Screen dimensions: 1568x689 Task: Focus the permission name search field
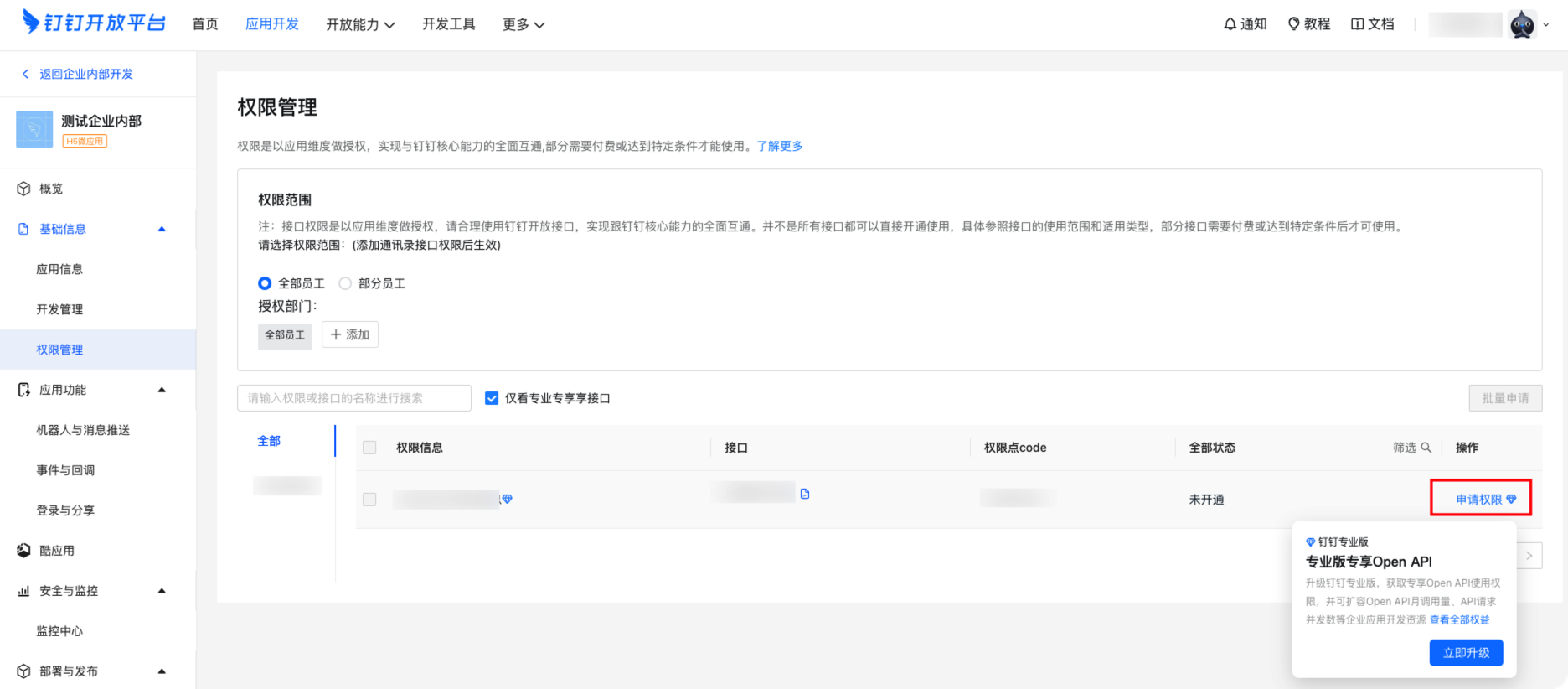pos(354,398)
